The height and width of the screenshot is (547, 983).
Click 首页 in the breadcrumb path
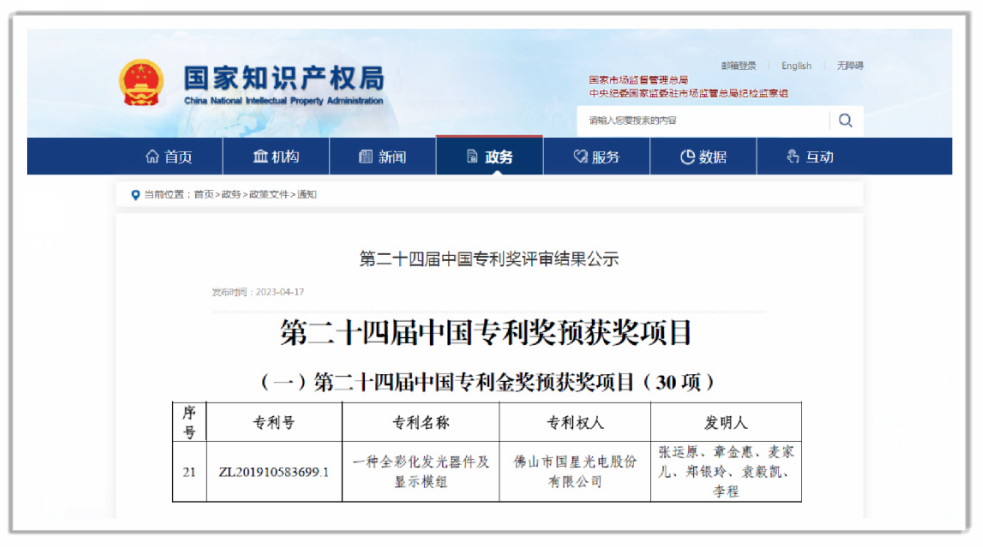click(x=204, y=195)
